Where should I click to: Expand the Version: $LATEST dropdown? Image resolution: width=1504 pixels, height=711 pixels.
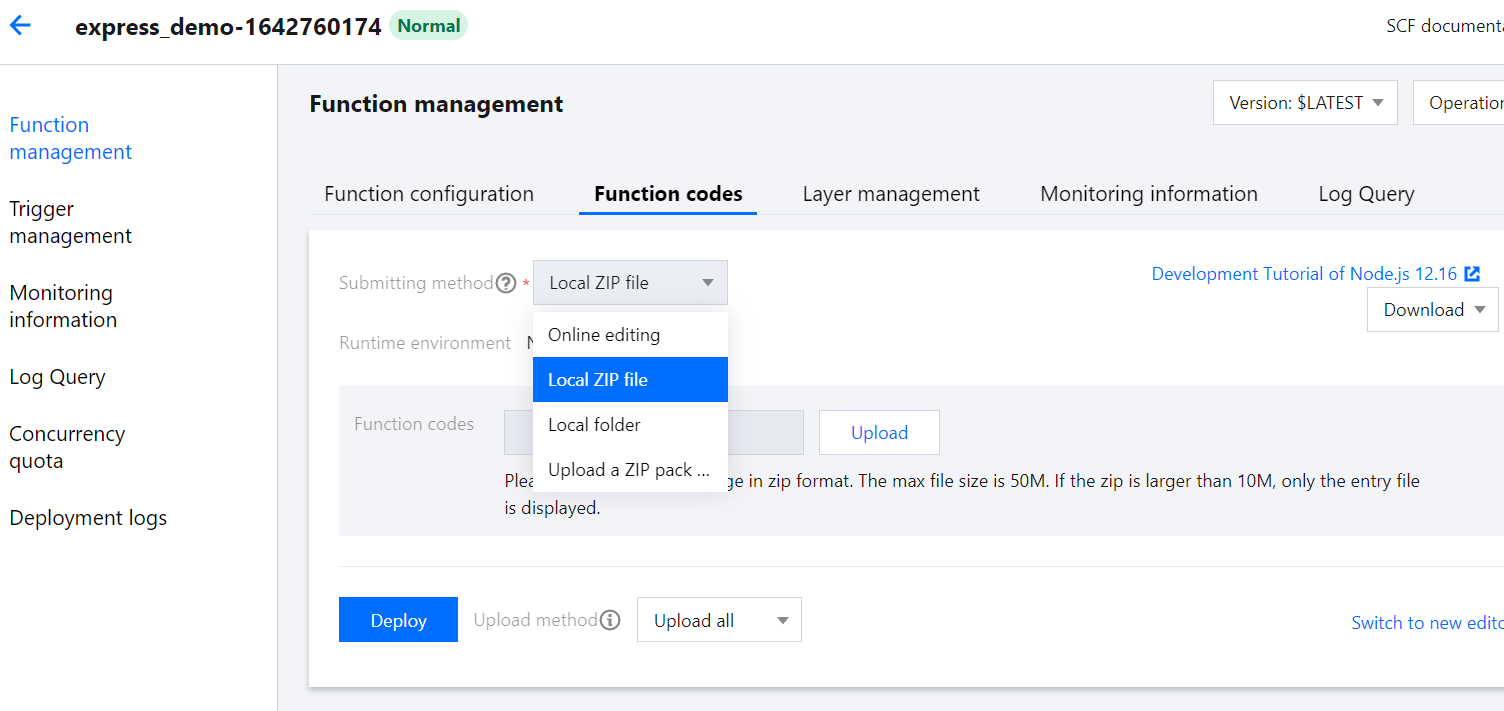click(1305, 103)
